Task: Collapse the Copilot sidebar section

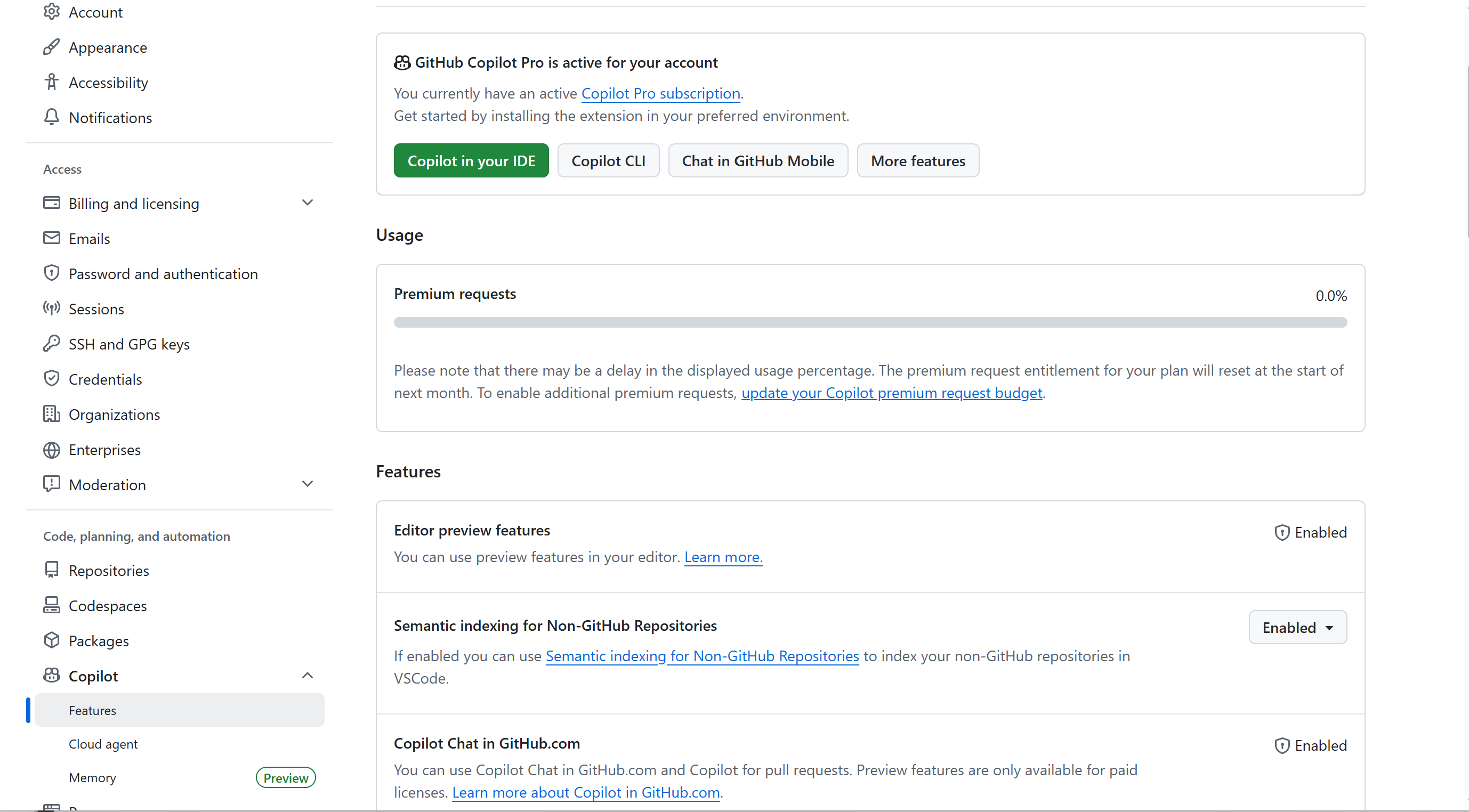Action: point(308,676)
